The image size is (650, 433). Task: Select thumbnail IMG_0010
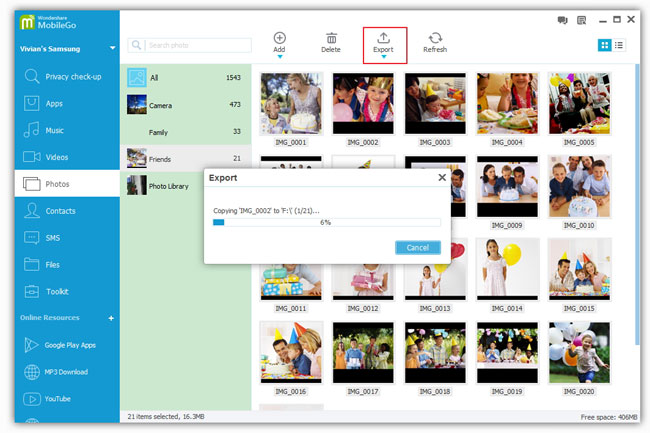(x=579, y=186)
